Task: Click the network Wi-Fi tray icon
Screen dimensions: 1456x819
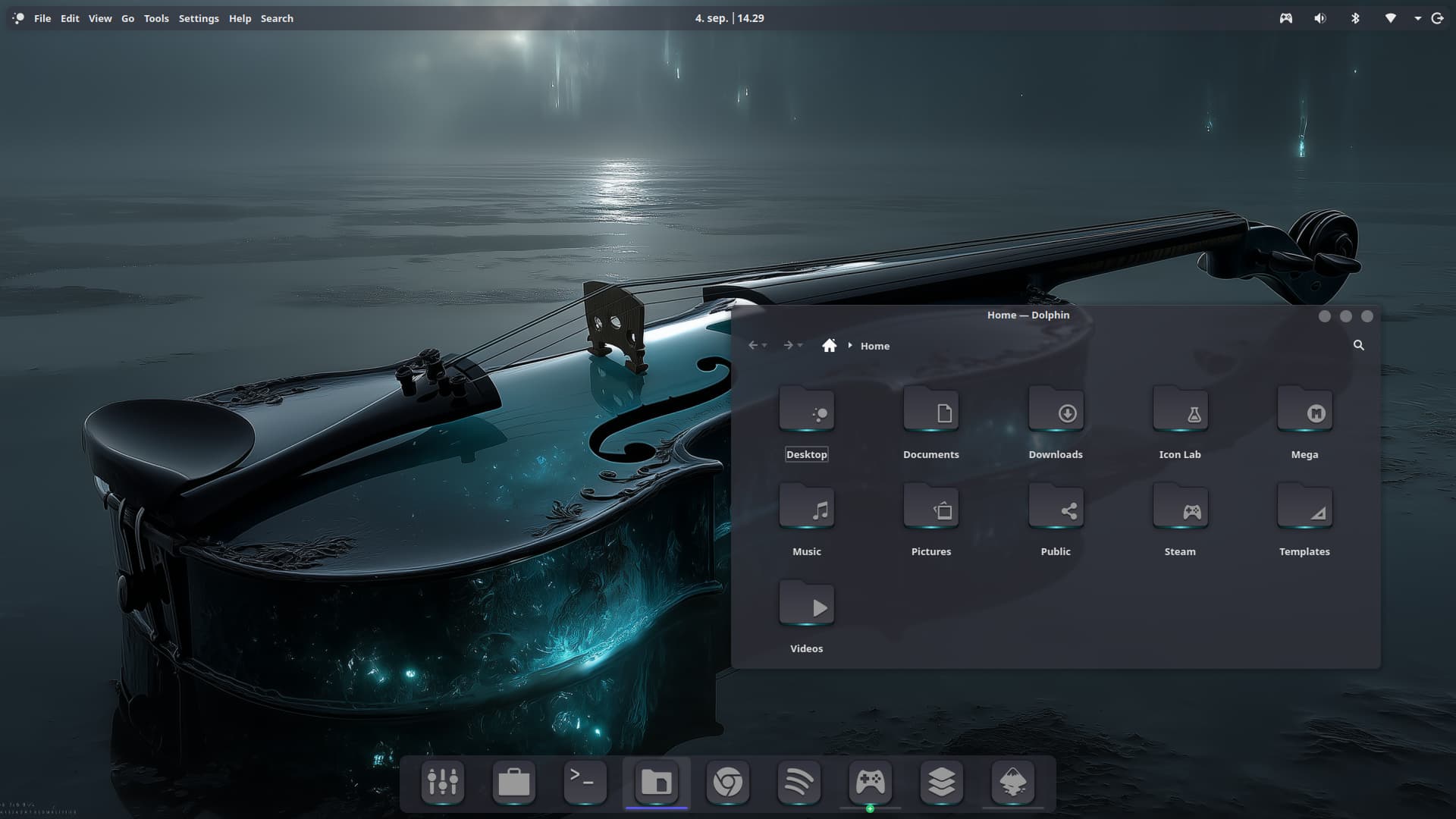Action: [x=1390, y=18]
